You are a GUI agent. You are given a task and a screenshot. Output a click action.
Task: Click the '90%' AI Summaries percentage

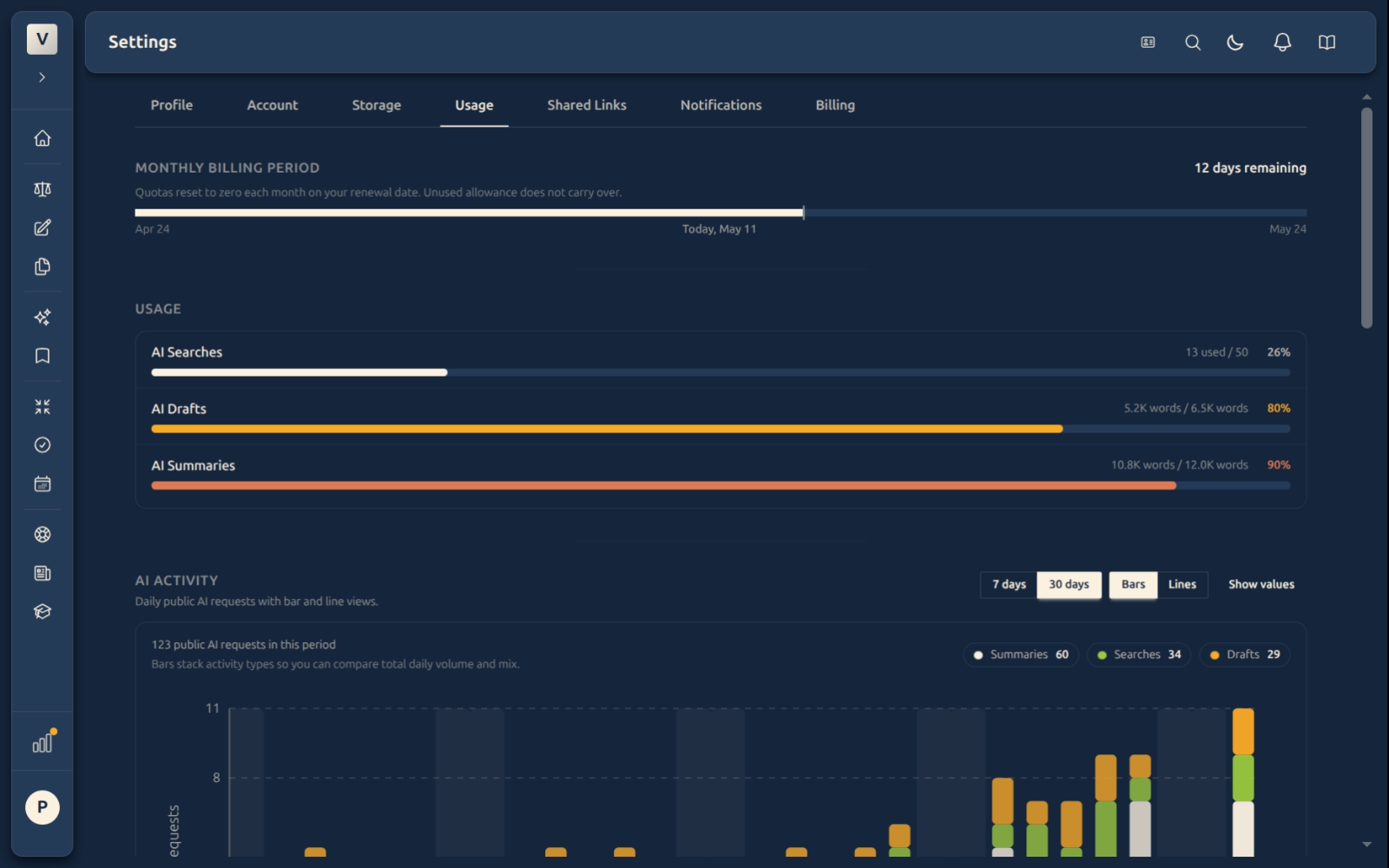click(1279, 465)
